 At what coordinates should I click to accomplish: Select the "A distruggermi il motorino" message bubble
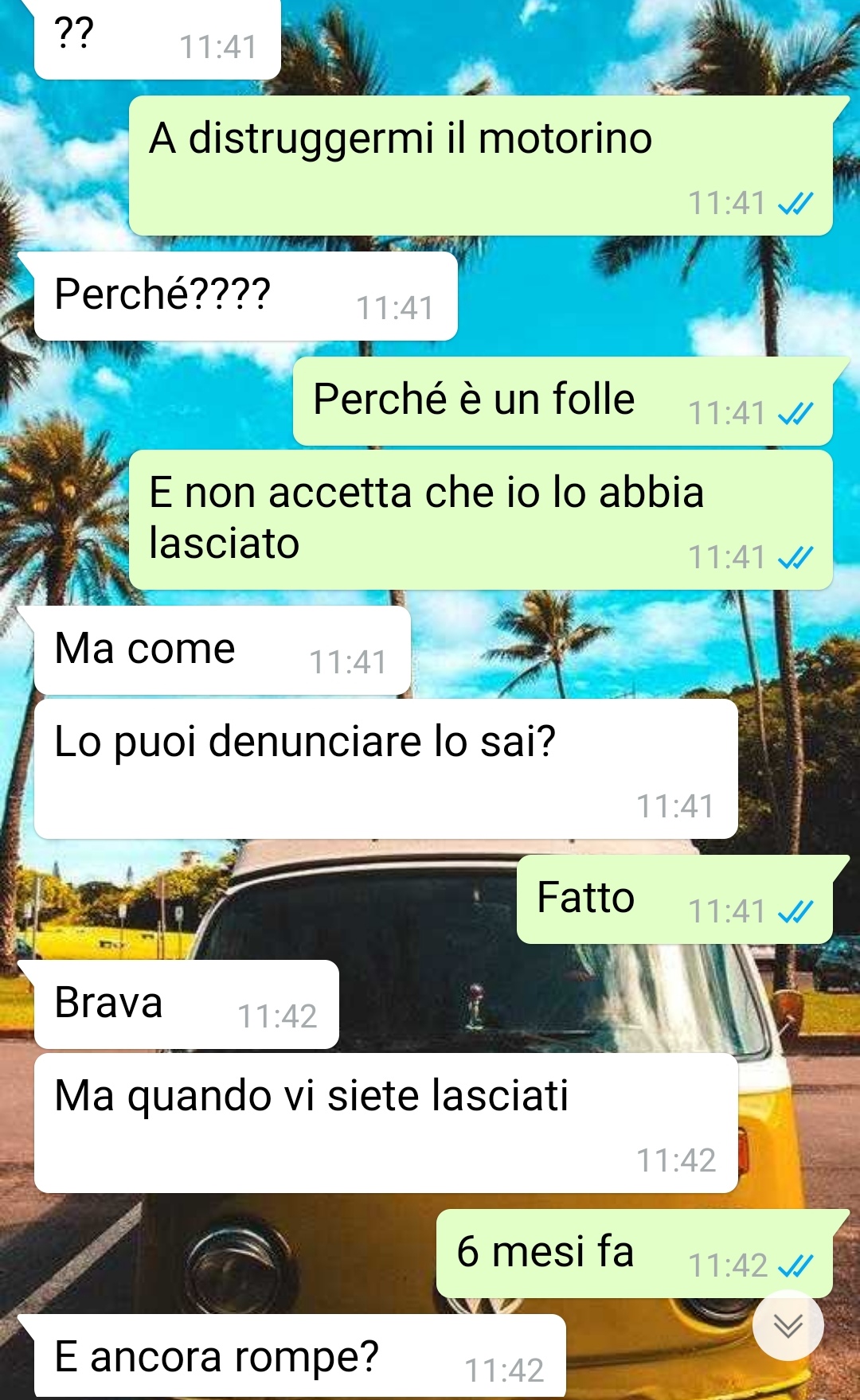pyautogui.click(x=481, y=166)
